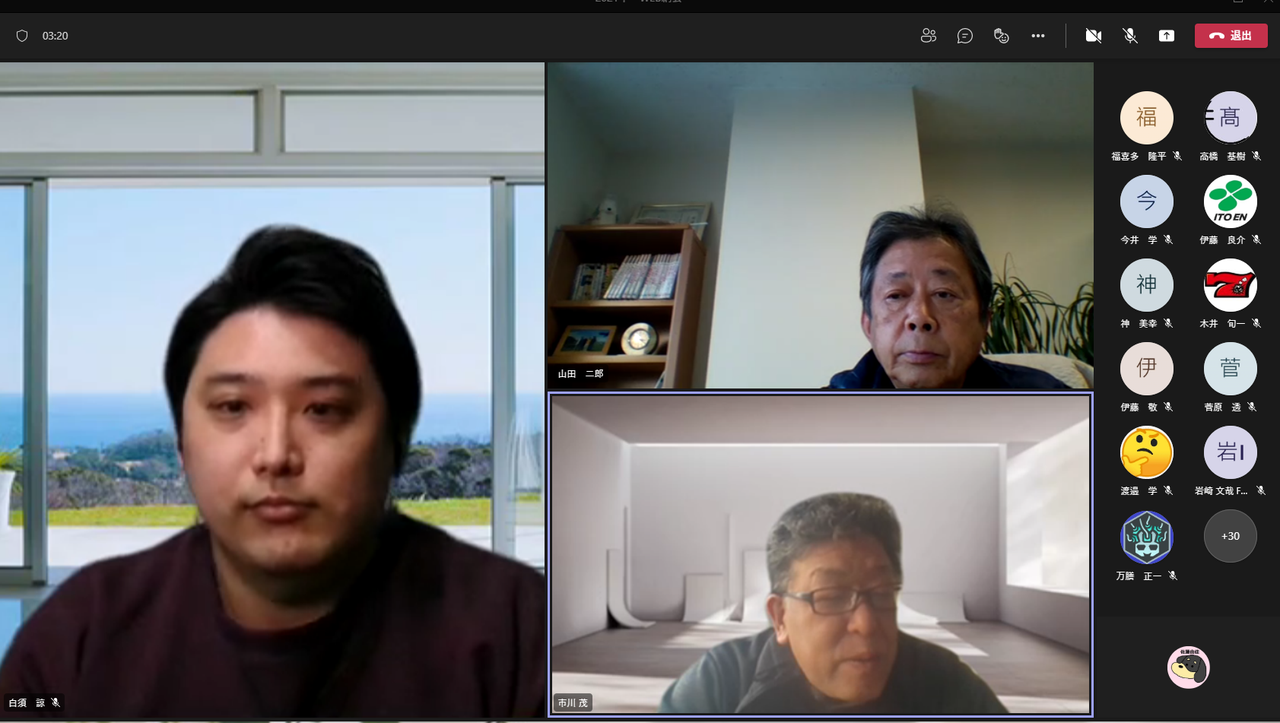Image resolution: width=1280 pixels, height=723 pixels.
Task: Select the red 7 slot avatar
Action: pyautogui.click(x=1229, y=285)
